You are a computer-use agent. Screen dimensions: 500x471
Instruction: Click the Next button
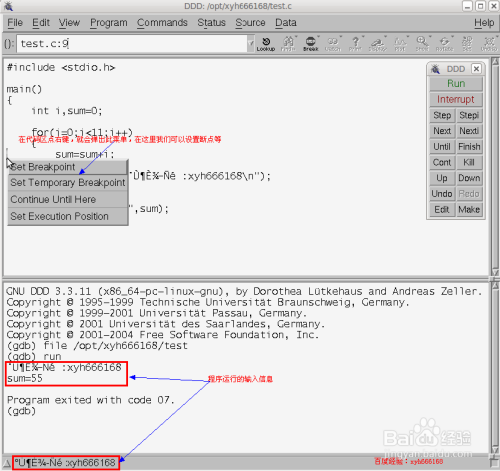(442, 131)
